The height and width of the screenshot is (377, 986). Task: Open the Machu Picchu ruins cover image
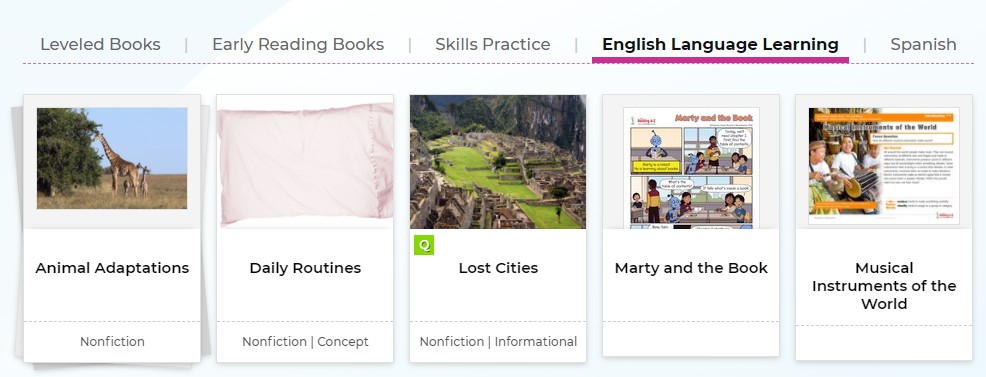pos(498,162)
